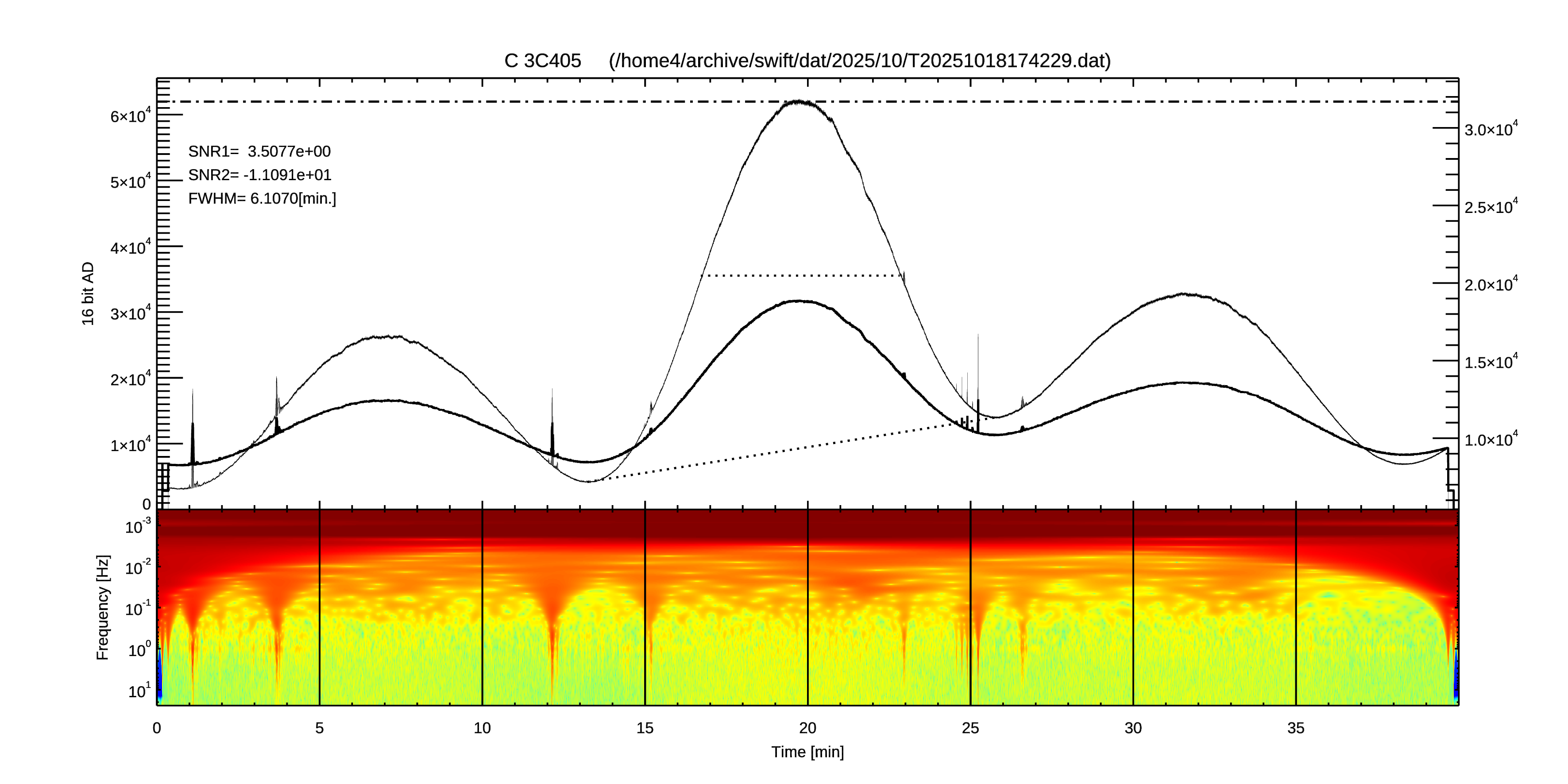Click the archive file path in title
This screenshot has height=784, width=1568.
tap(860, 61)
